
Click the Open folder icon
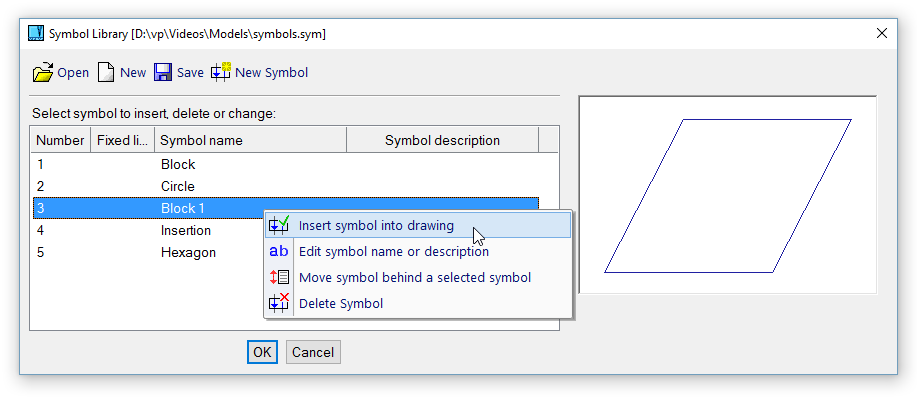tap(43, 73)
